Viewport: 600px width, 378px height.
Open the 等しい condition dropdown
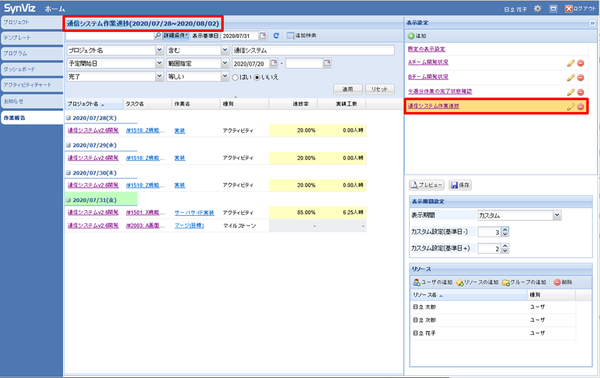(225, 77)
